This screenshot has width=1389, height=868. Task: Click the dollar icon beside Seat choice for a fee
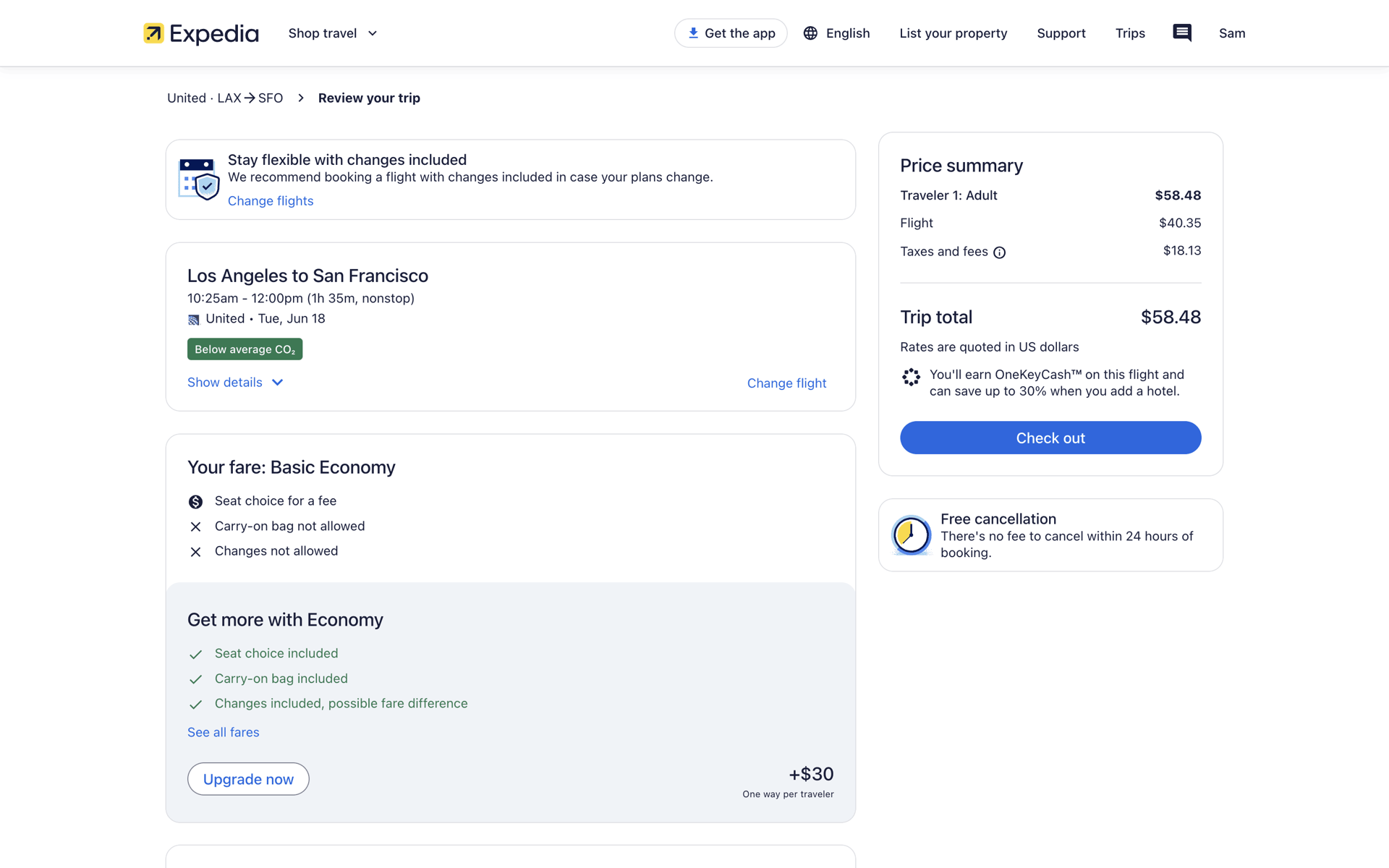(x=195, y=501)
